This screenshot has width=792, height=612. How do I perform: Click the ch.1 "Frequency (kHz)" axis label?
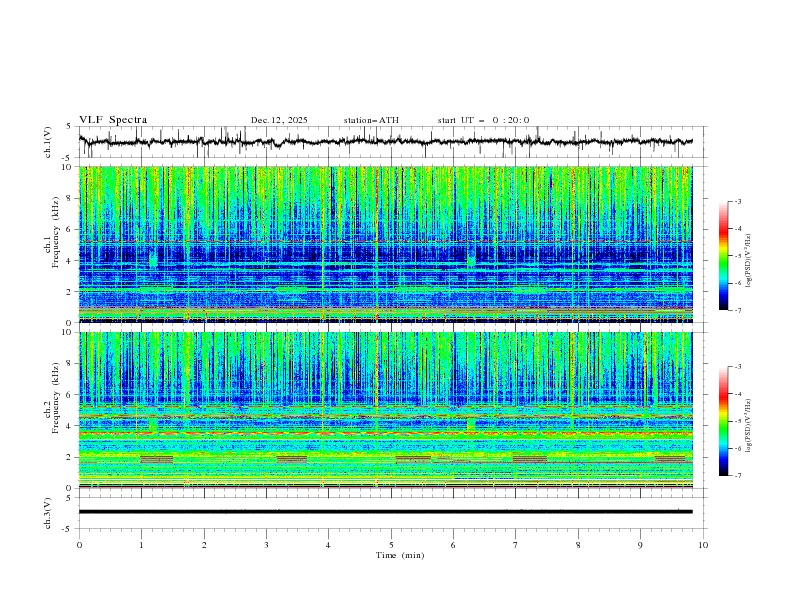coord(56,232)
